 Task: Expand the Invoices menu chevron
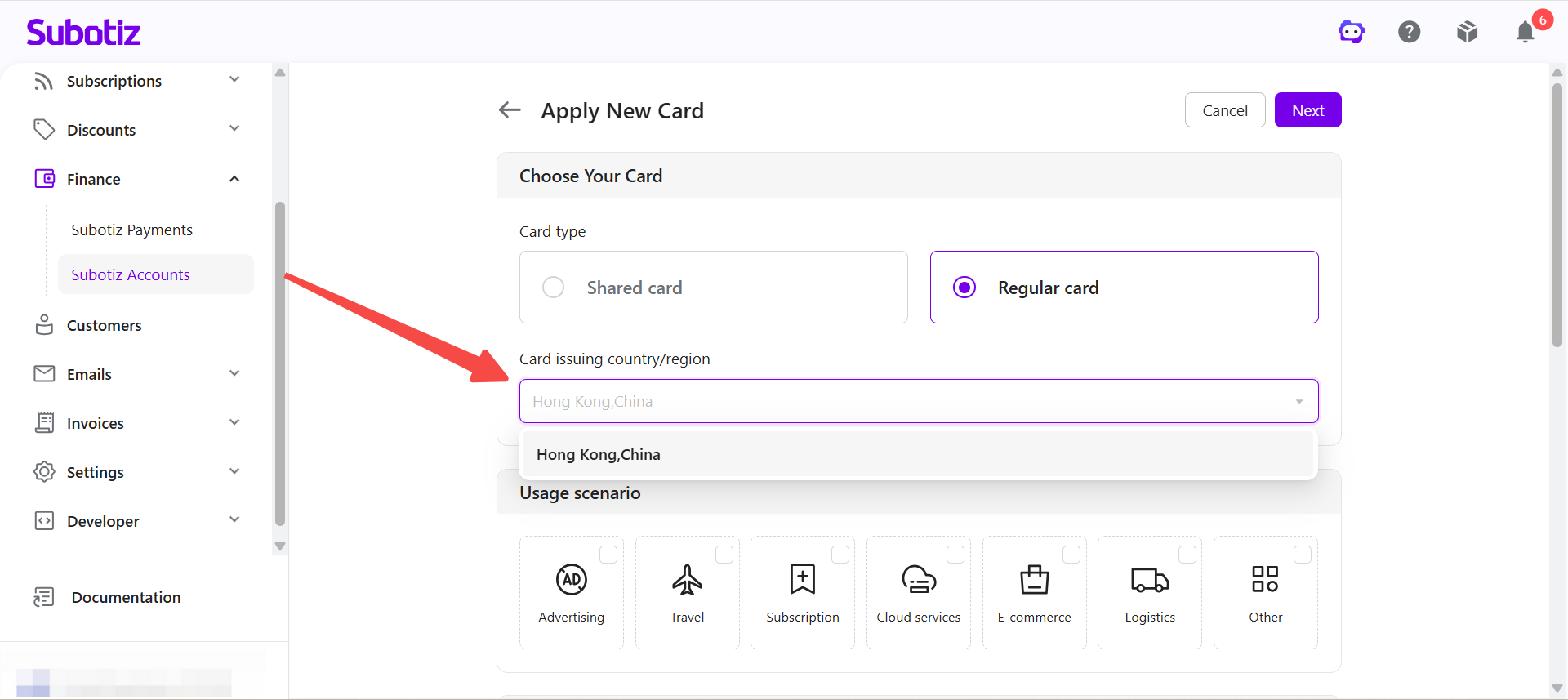pyautogui.click(x=234, y=422)
